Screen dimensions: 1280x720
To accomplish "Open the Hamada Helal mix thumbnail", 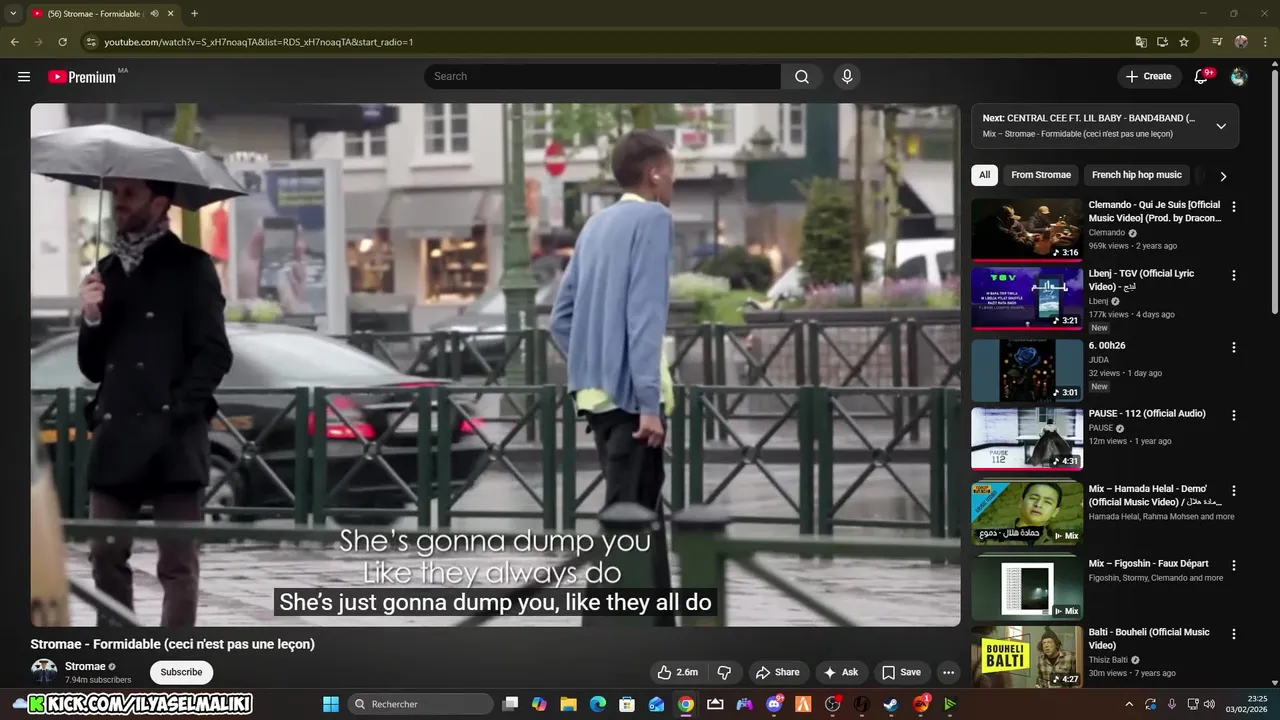I will click(x=1027, y=514).
